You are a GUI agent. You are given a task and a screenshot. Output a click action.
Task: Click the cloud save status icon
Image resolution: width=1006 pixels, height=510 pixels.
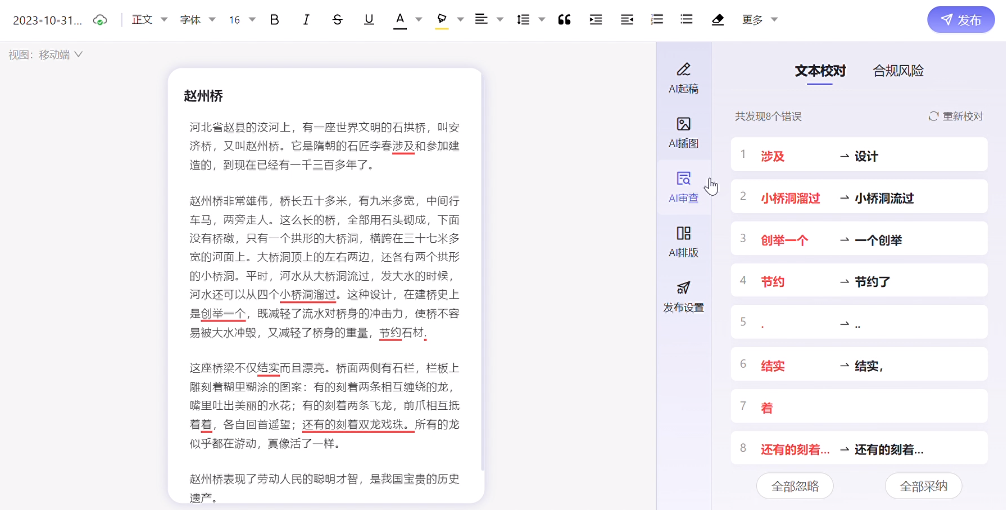[100, 20]
